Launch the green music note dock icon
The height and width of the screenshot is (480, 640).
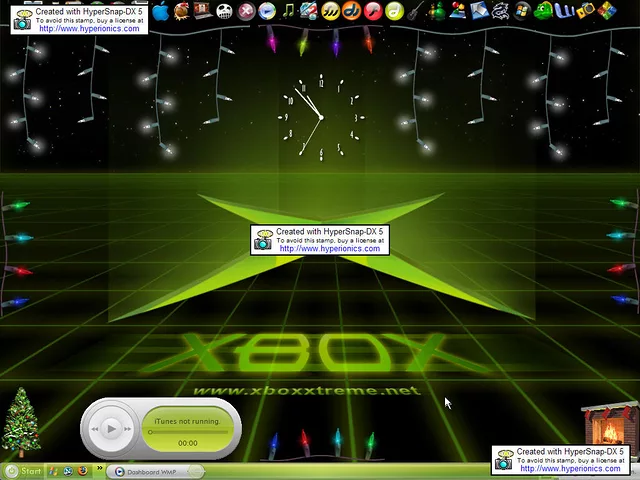[288, 11]
